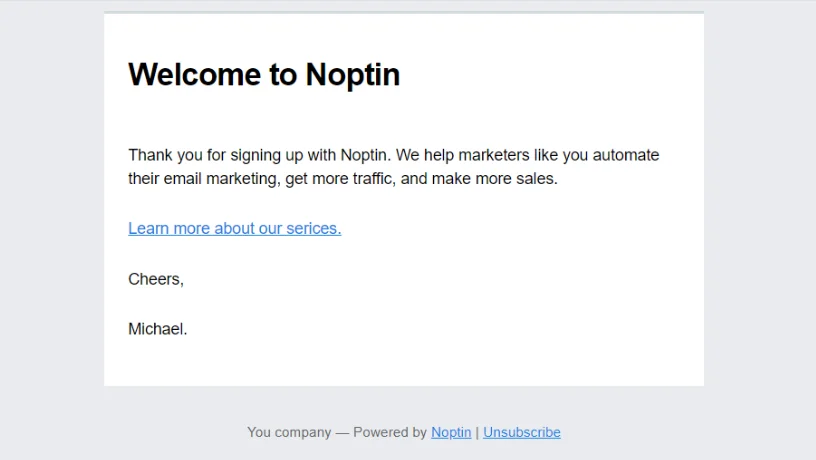The height and width of the screenshot is (460, 816).
Task: Open the "Learn more about our serices." link
Action: [x=235, y=228]
